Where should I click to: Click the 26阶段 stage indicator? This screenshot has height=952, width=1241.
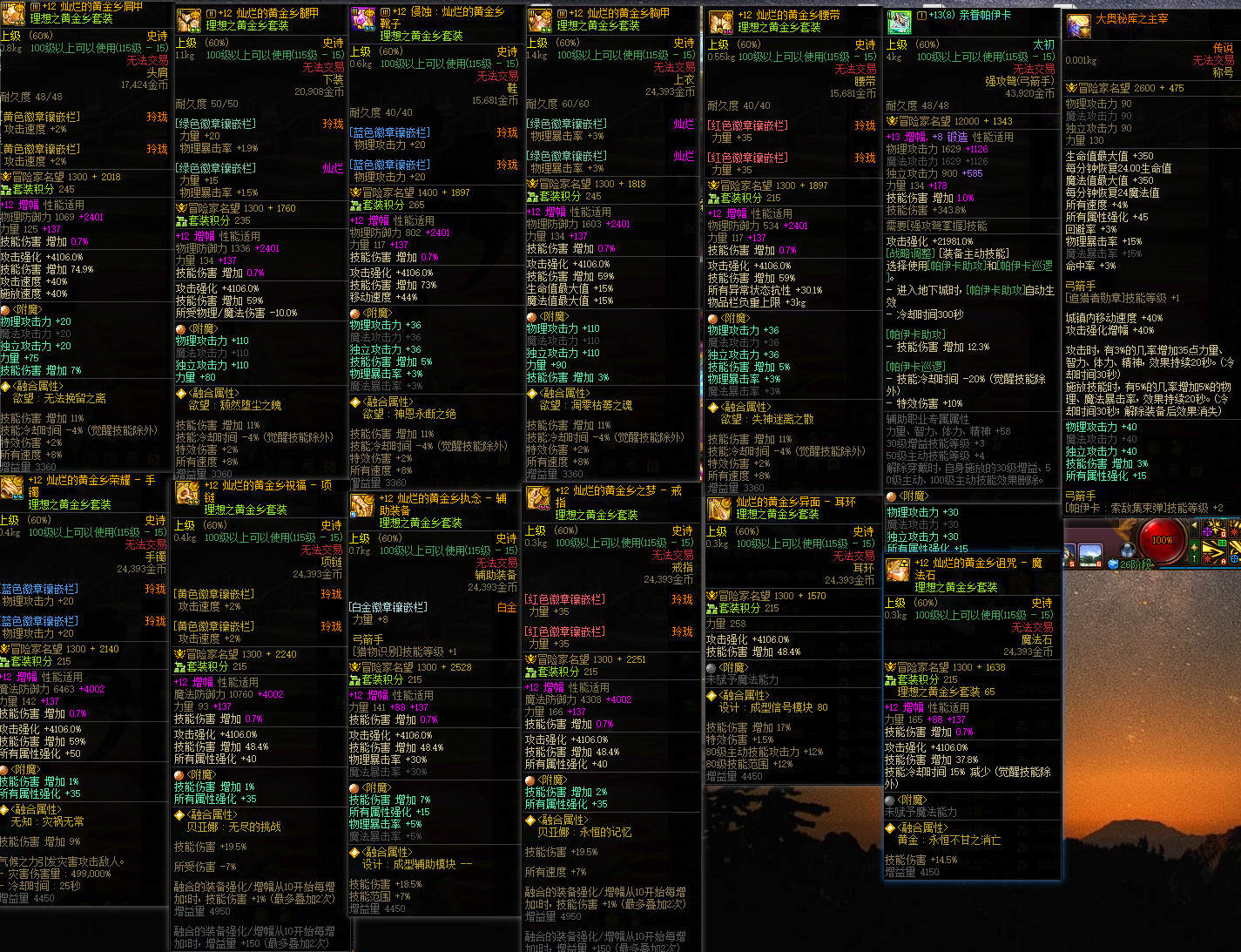pyautogui.click(x=1130, y=564)
